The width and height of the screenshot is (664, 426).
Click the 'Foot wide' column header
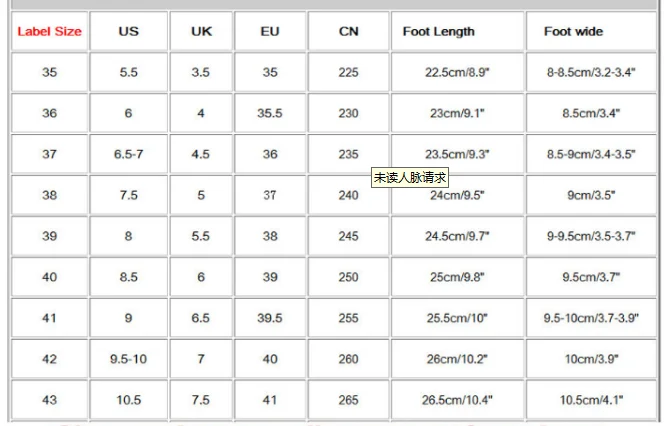(x=573, y=31)
